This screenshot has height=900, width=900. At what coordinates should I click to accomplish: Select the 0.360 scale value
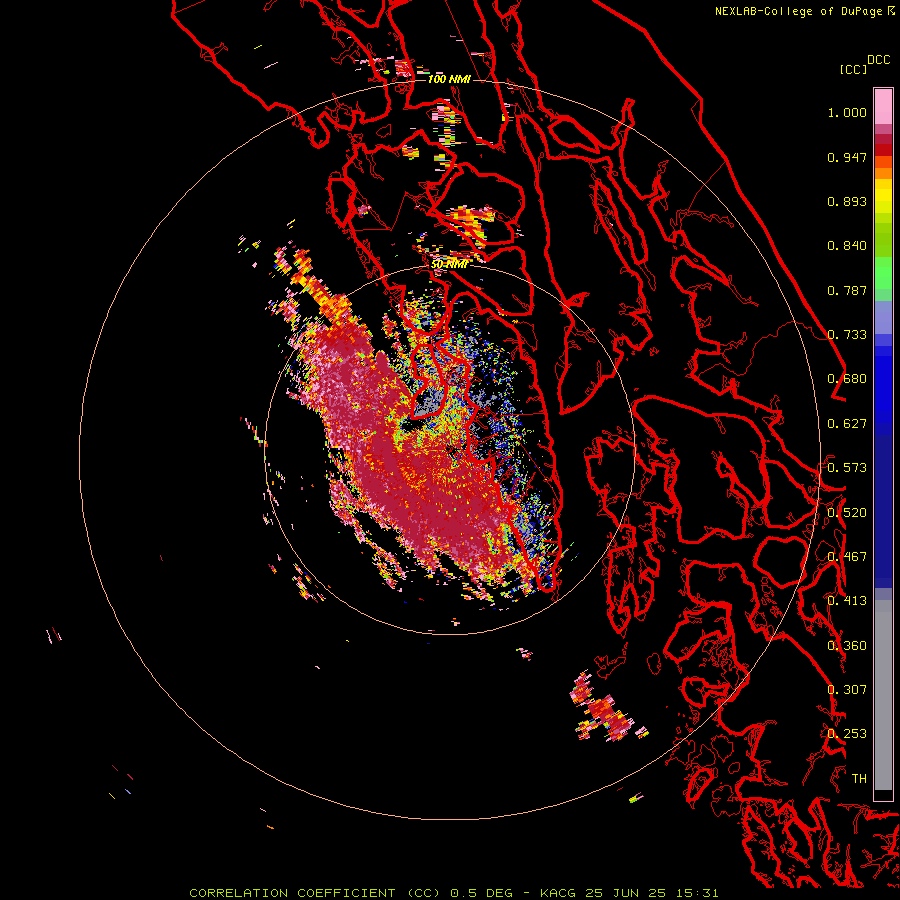pos(847,646)
